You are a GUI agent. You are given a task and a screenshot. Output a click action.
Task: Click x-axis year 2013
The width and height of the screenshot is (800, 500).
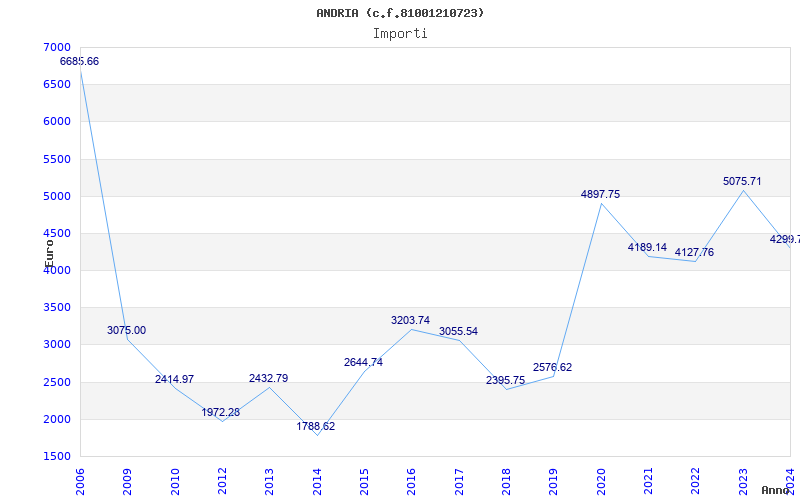click(269, 482)
